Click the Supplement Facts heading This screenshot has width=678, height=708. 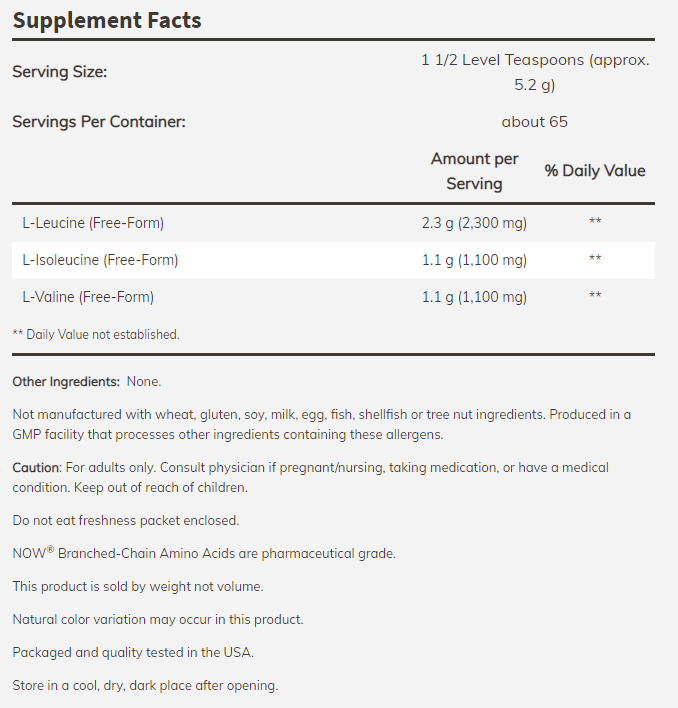click(107, 20)
